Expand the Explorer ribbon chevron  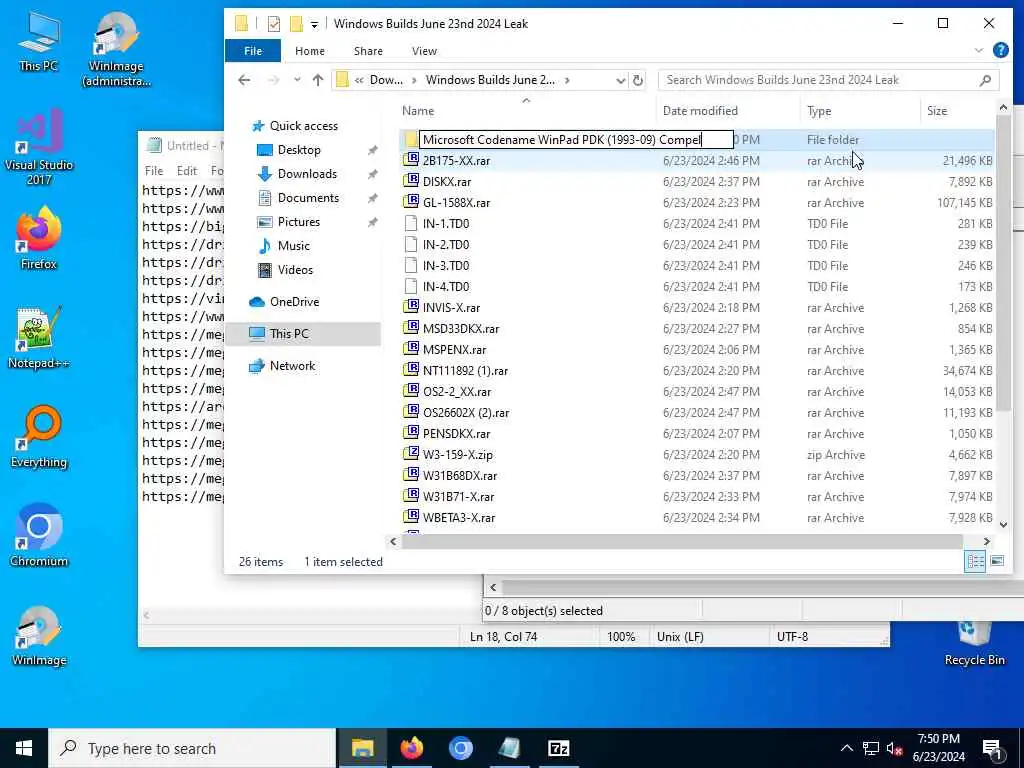click(978, 50)
